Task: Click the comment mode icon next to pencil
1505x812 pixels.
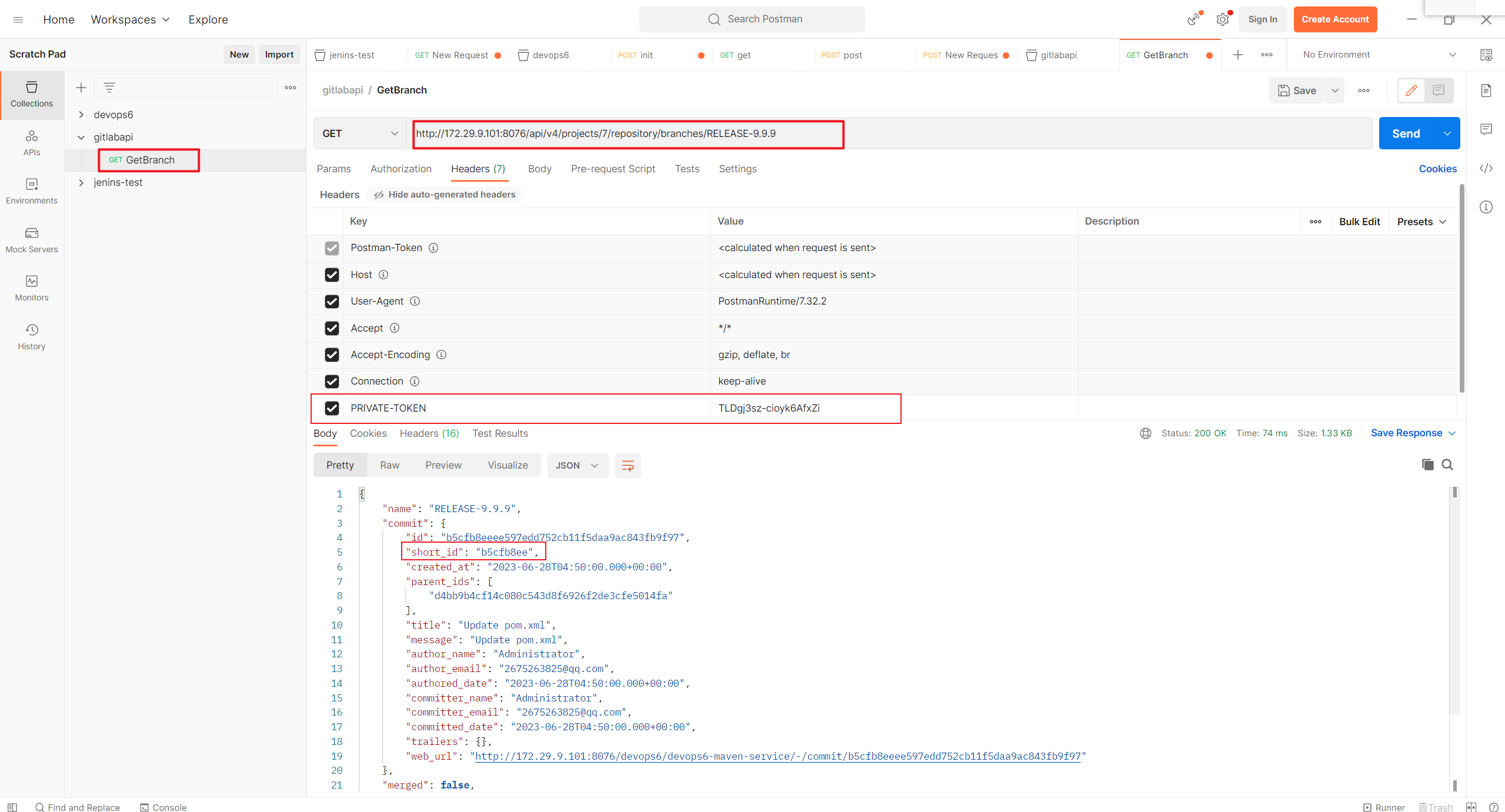Action: pos(1439,90)
